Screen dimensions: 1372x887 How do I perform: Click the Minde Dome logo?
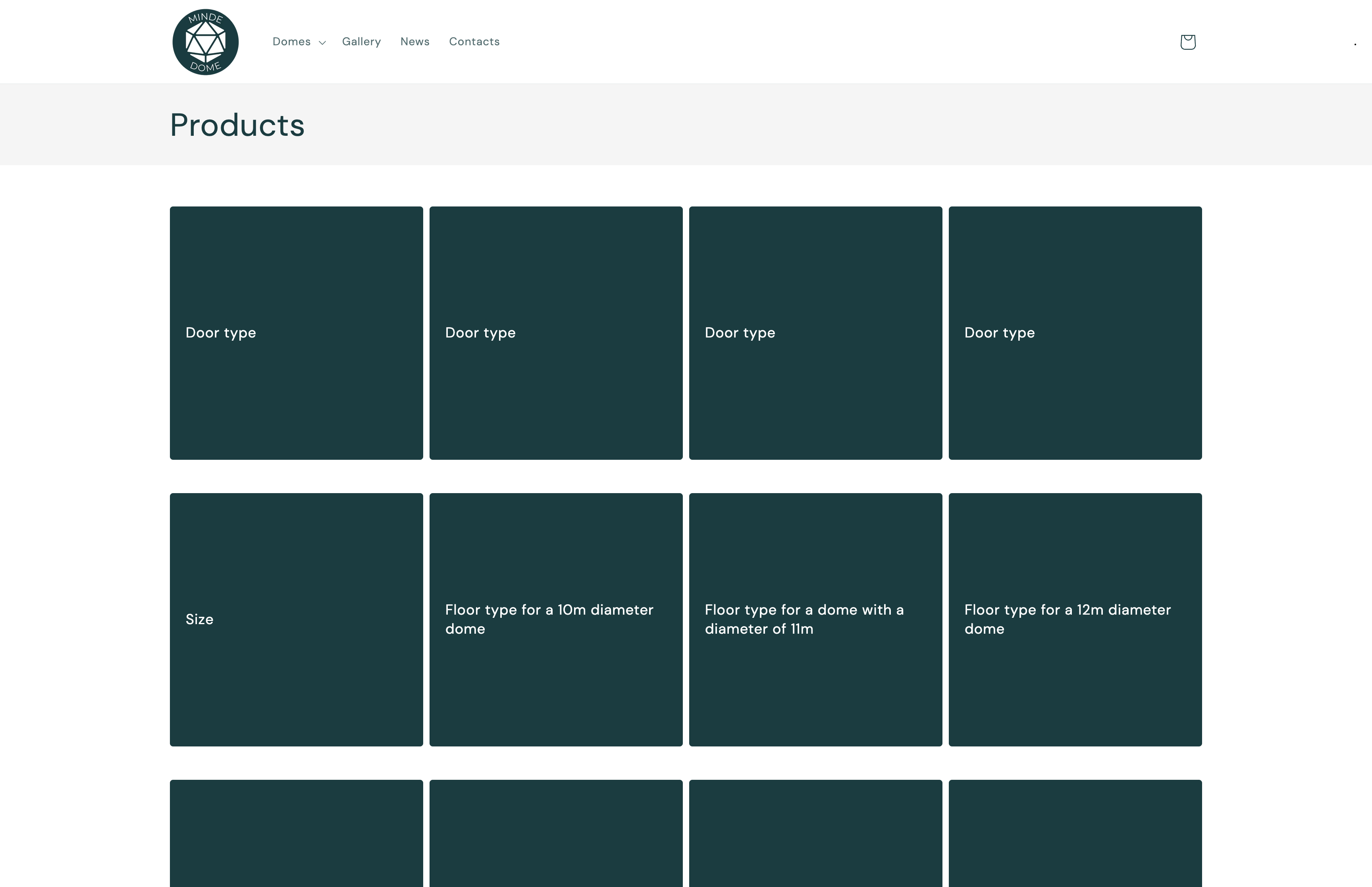[205, 41]
